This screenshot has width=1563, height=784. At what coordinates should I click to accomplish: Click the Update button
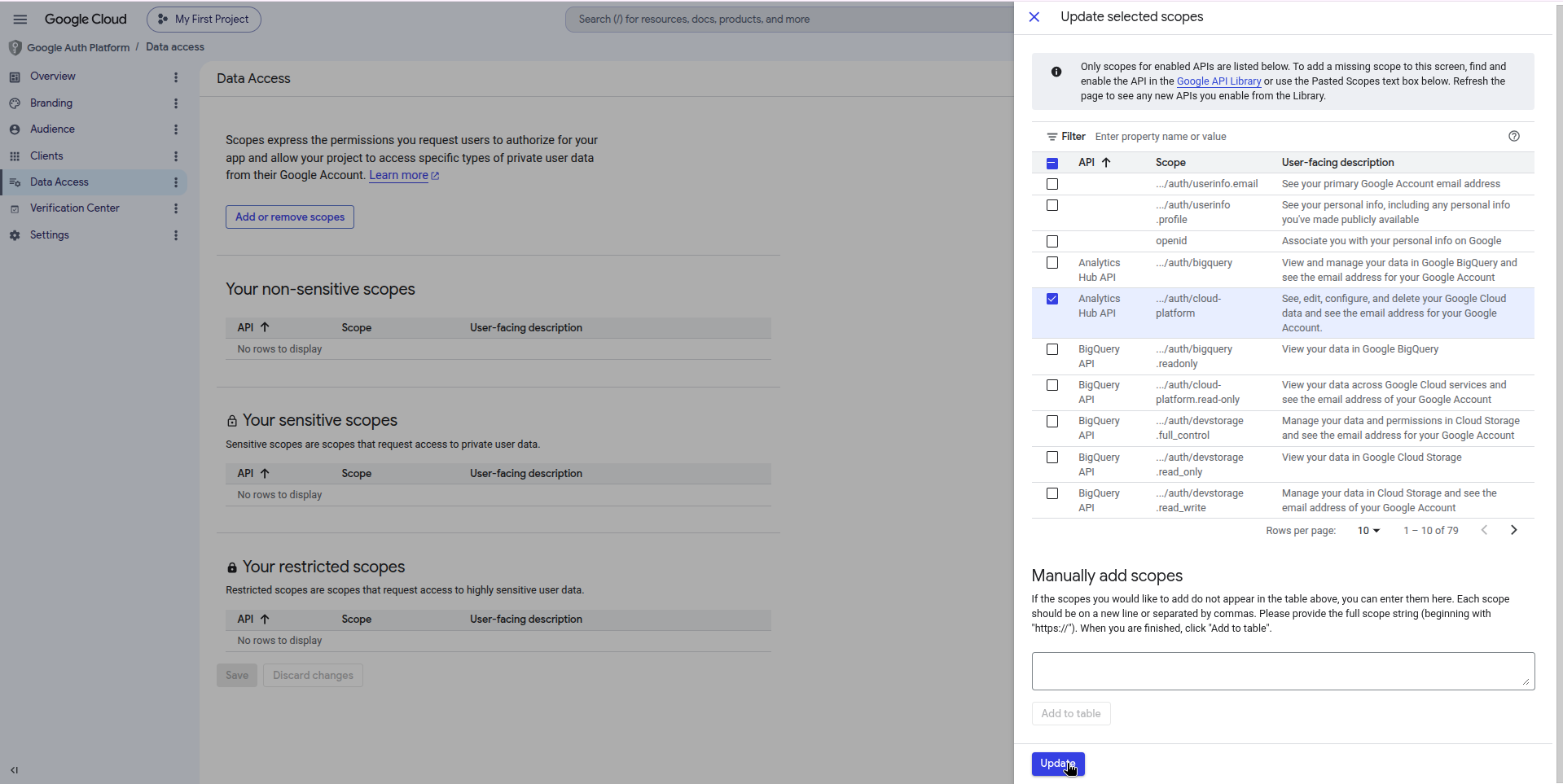pyautogui.click(x=1058, y=764)
